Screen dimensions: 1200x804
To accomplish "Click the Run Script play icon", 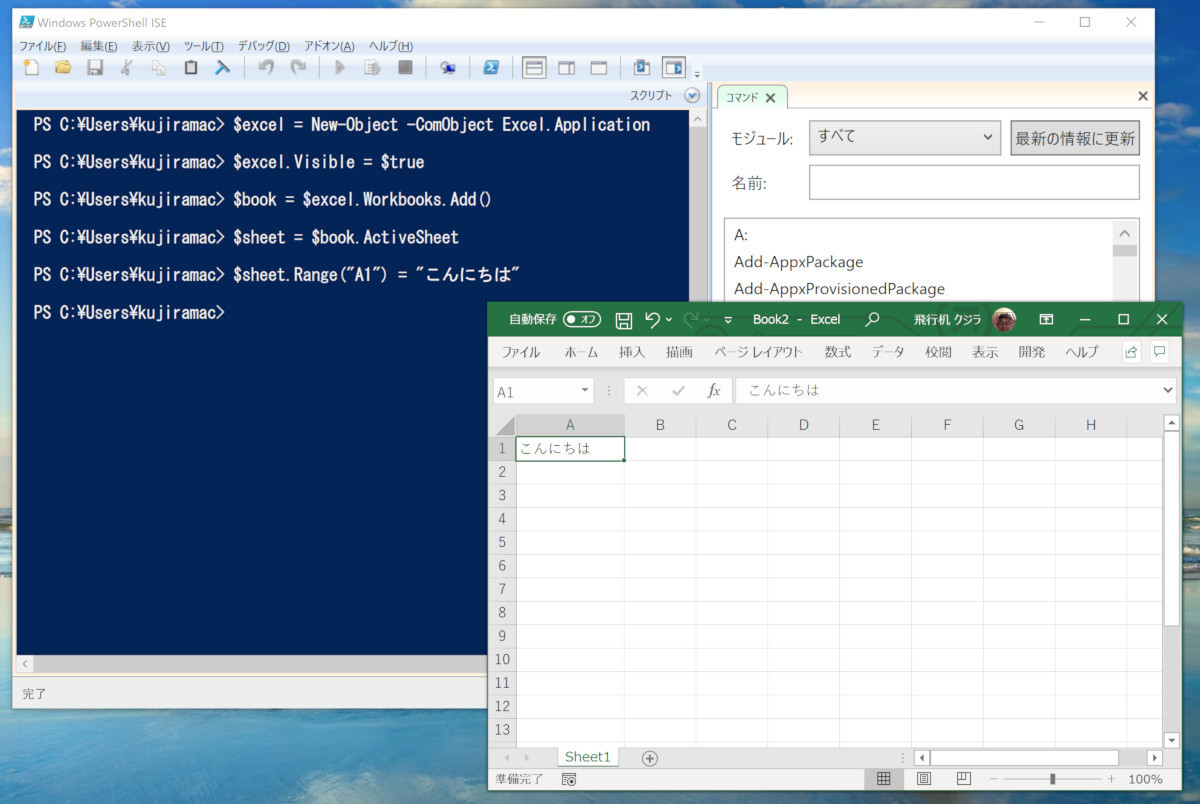I will (340, 68).
